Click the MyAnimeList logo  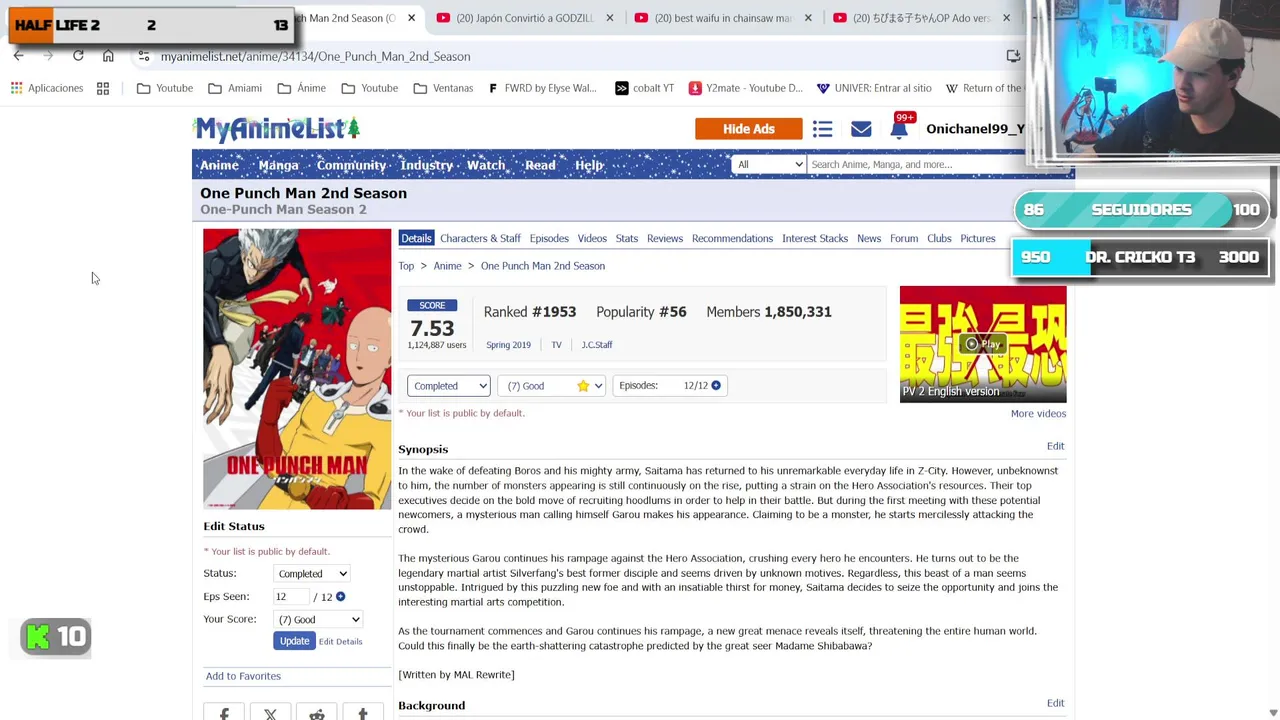tap(277, 128)
